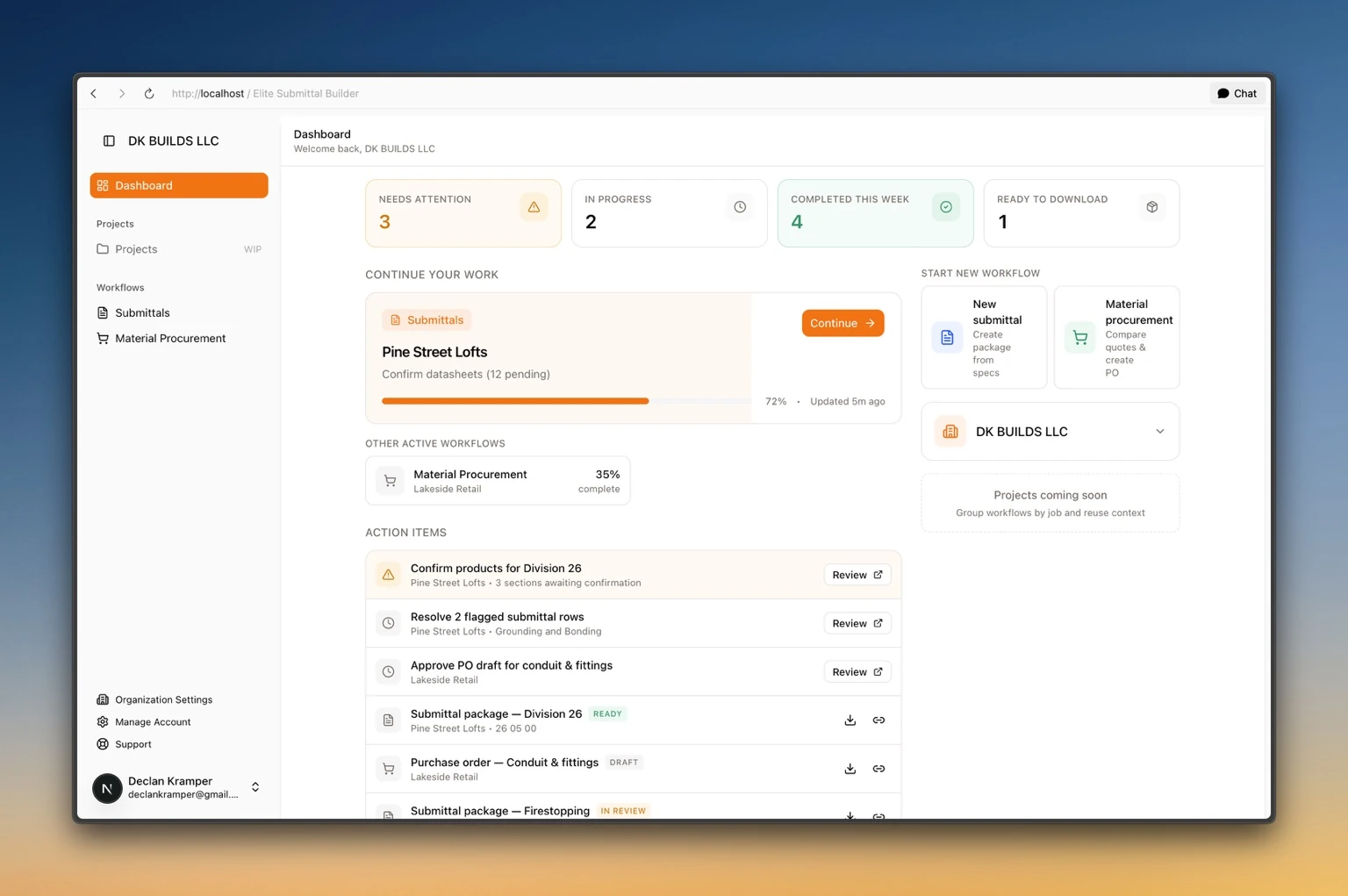This screenshot has width=1348, height=896.
Task: Toggle the Chat panel in the browser bar
Action: point(1237,93)
